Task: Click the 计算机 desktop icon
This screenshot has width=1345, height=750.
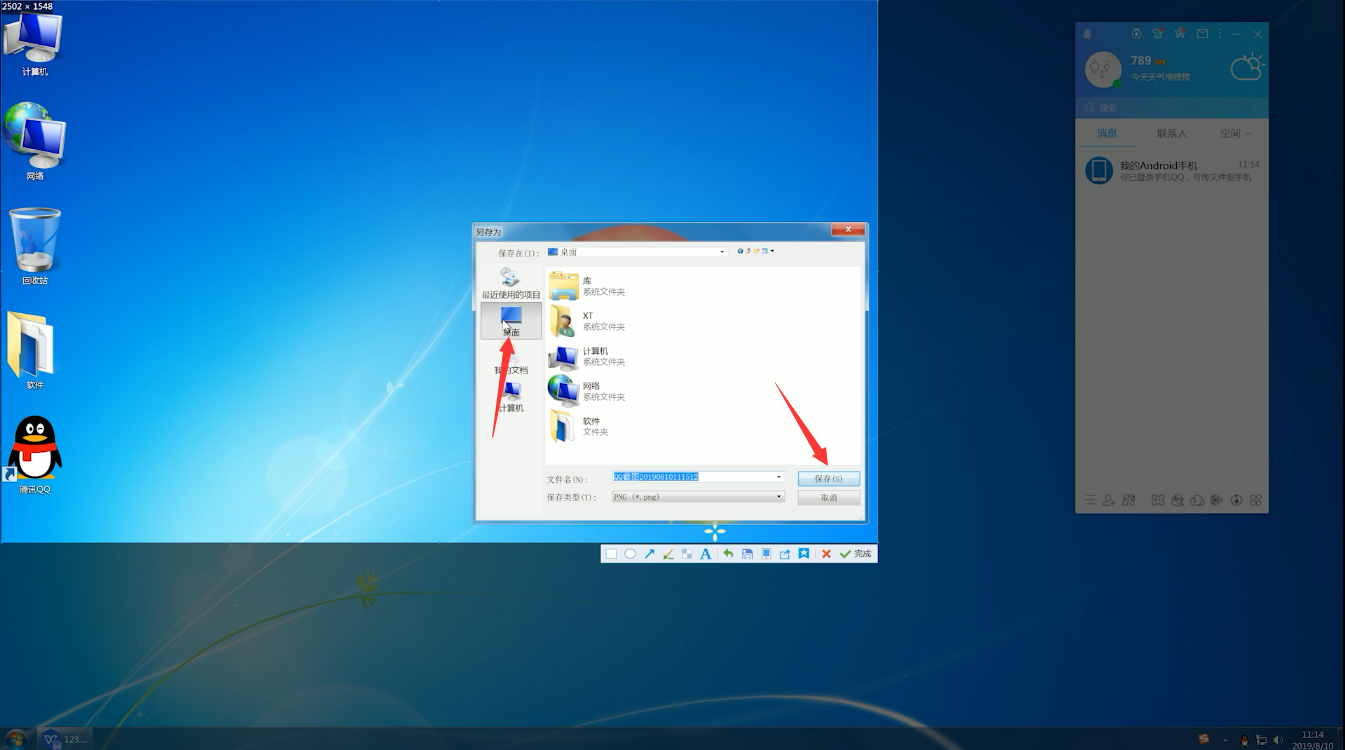Action: [34, 45]
